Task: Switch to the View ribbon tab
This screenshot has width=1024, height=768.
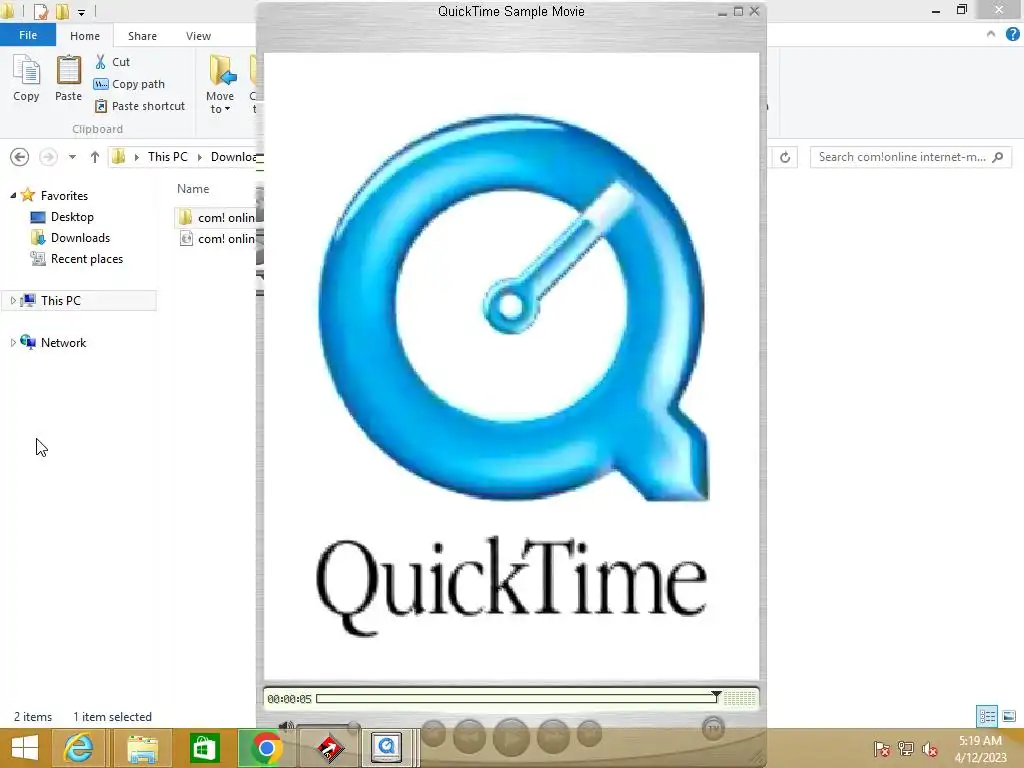Action: click(198, 36)
